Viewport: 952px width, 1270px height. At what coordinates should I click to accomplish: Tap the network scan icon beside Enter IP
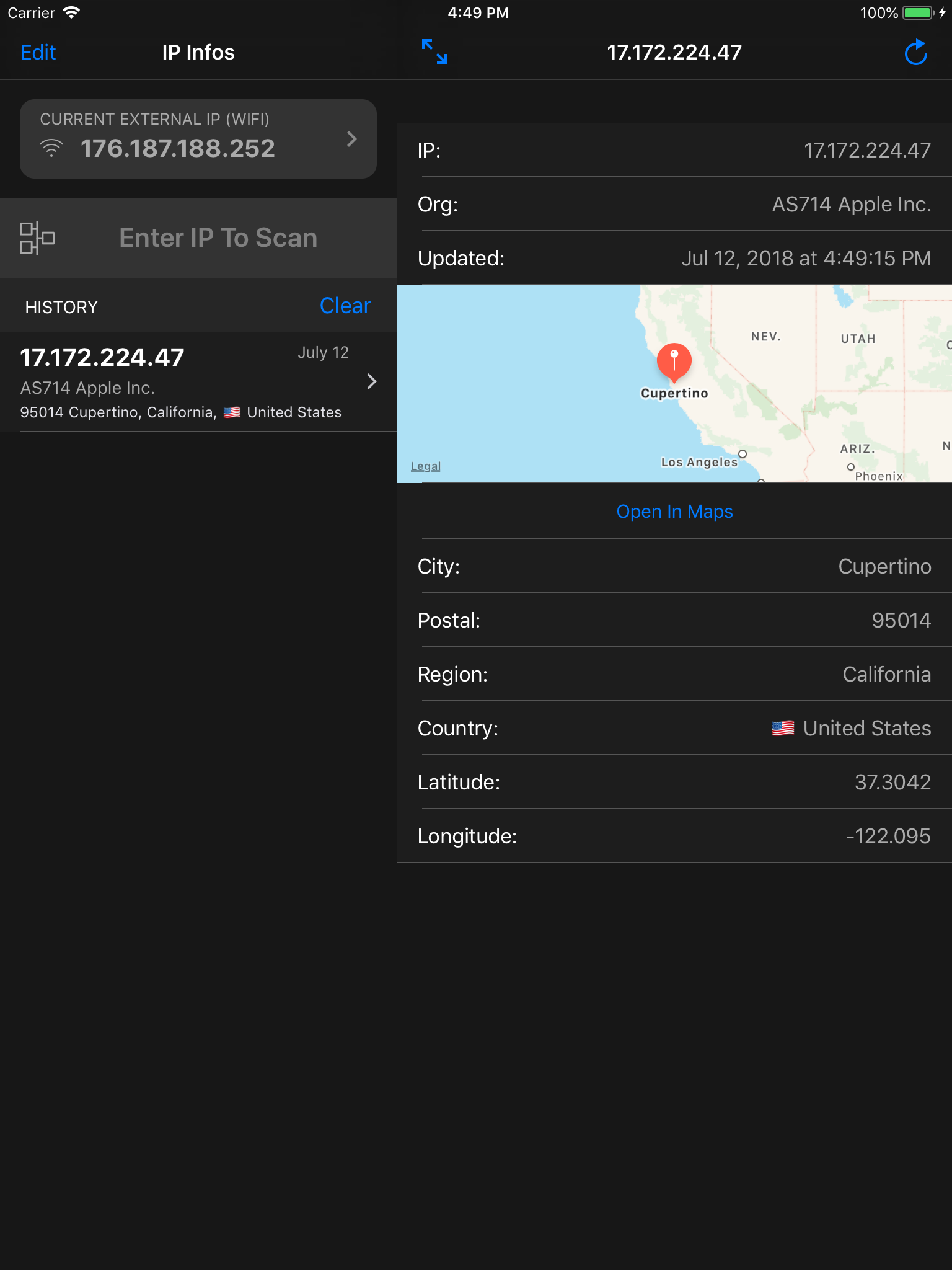click(37, 238)
